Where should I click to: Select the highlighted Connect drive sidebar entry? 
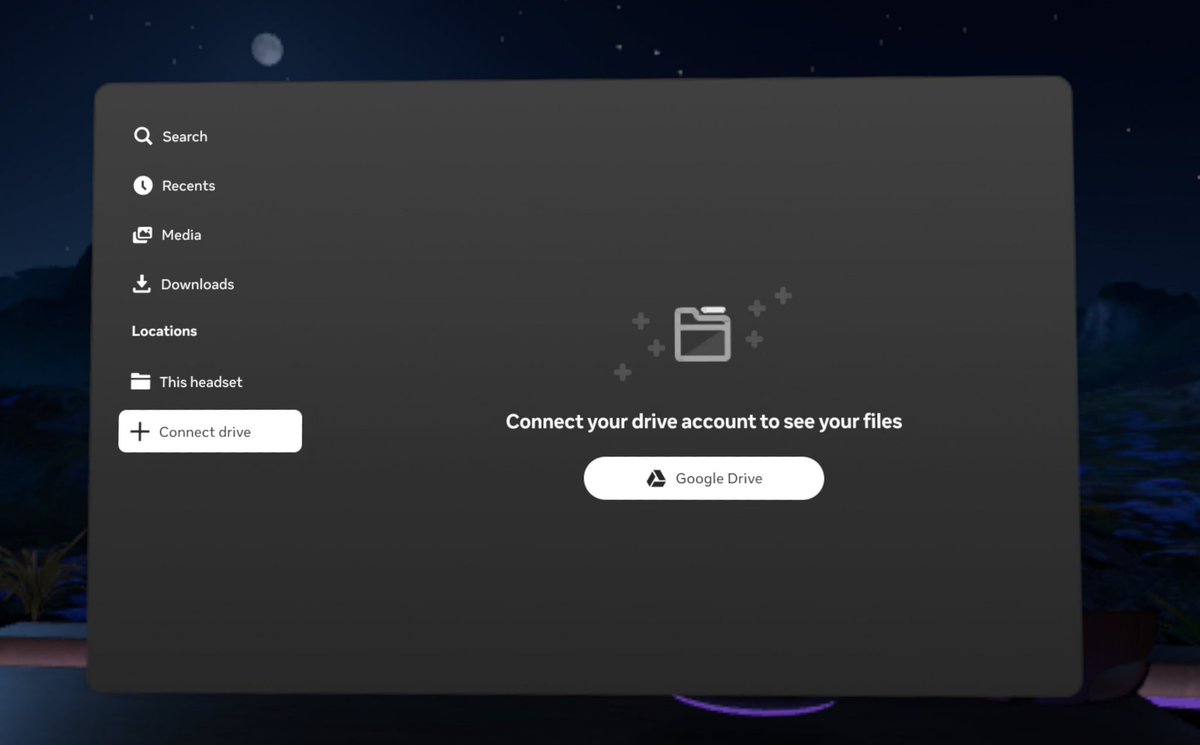point(210,431)
